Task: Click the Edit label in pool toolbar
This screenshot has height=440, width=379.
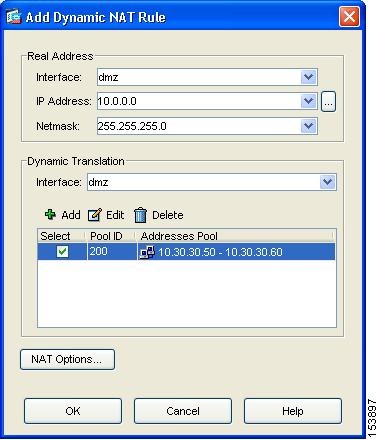Action: (115, 215)
